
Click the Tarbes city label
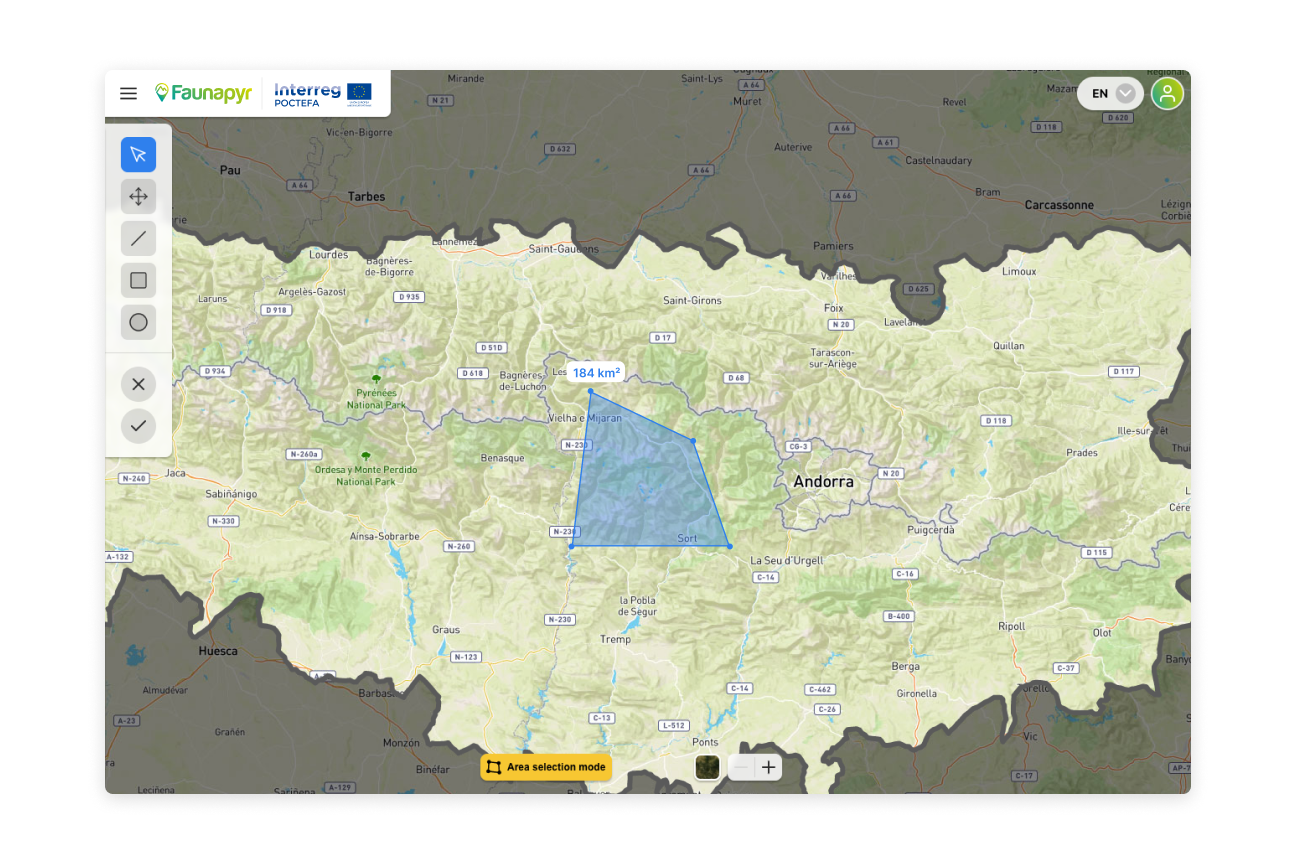click(366, 197)
